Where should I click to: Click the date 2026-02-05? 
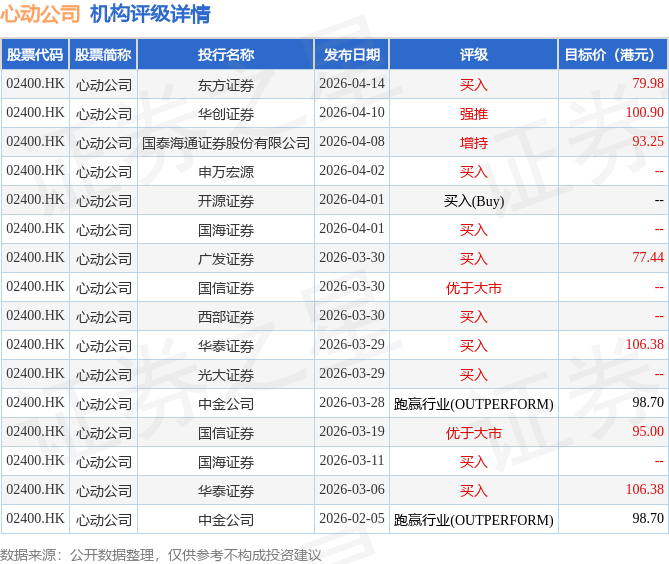352,519
